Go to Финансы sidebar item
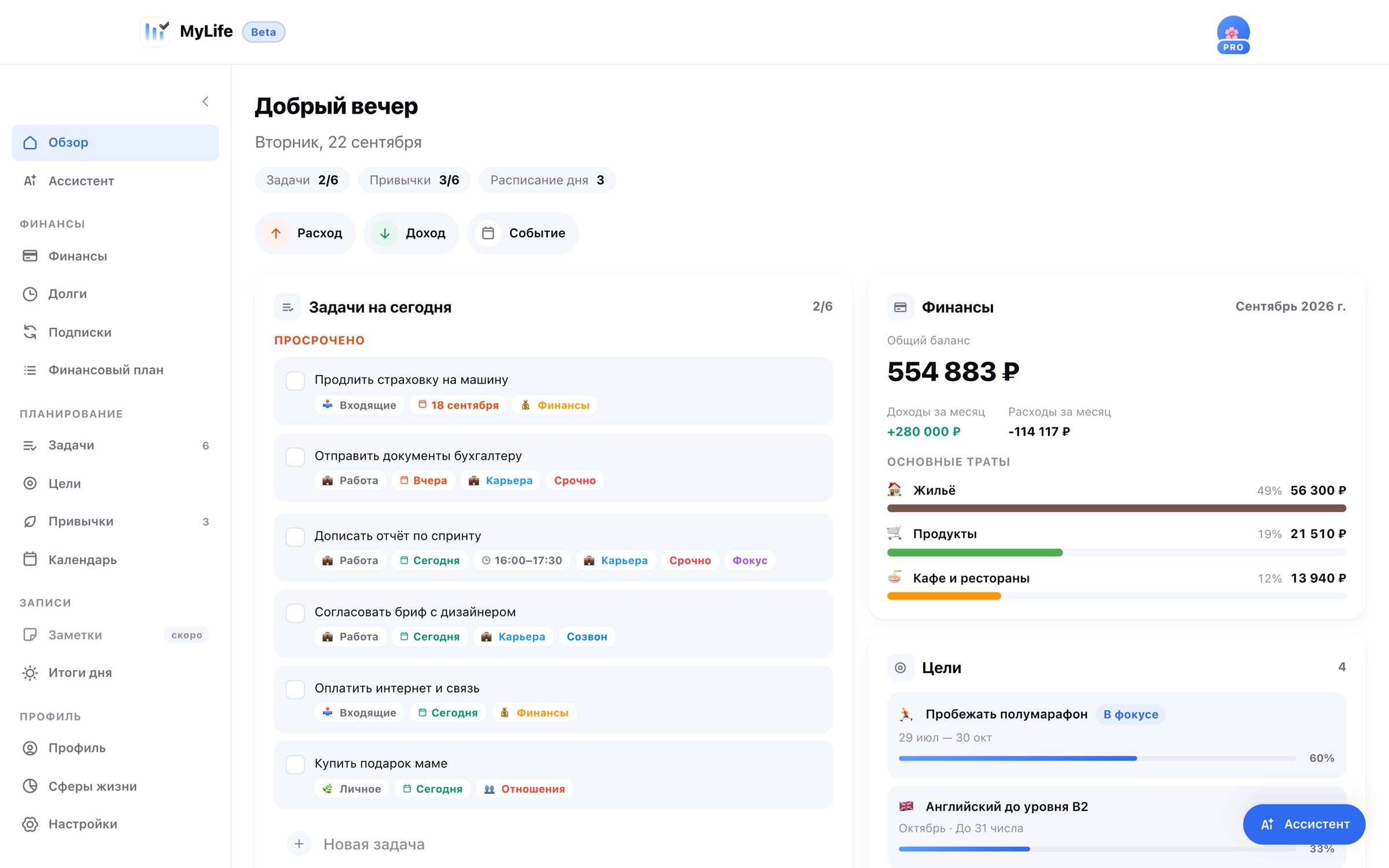Viewport: 1389px width, 868px height. pyautogui.click(x=115, y=256)
